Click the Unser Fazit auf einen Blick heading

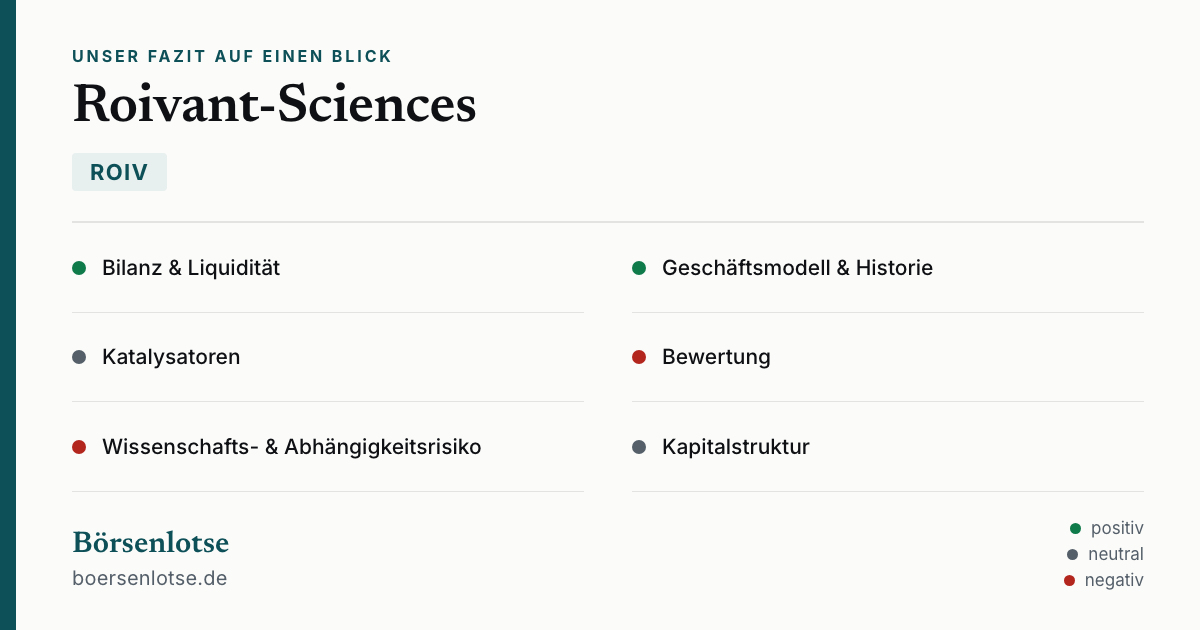(x=232, y=57)
